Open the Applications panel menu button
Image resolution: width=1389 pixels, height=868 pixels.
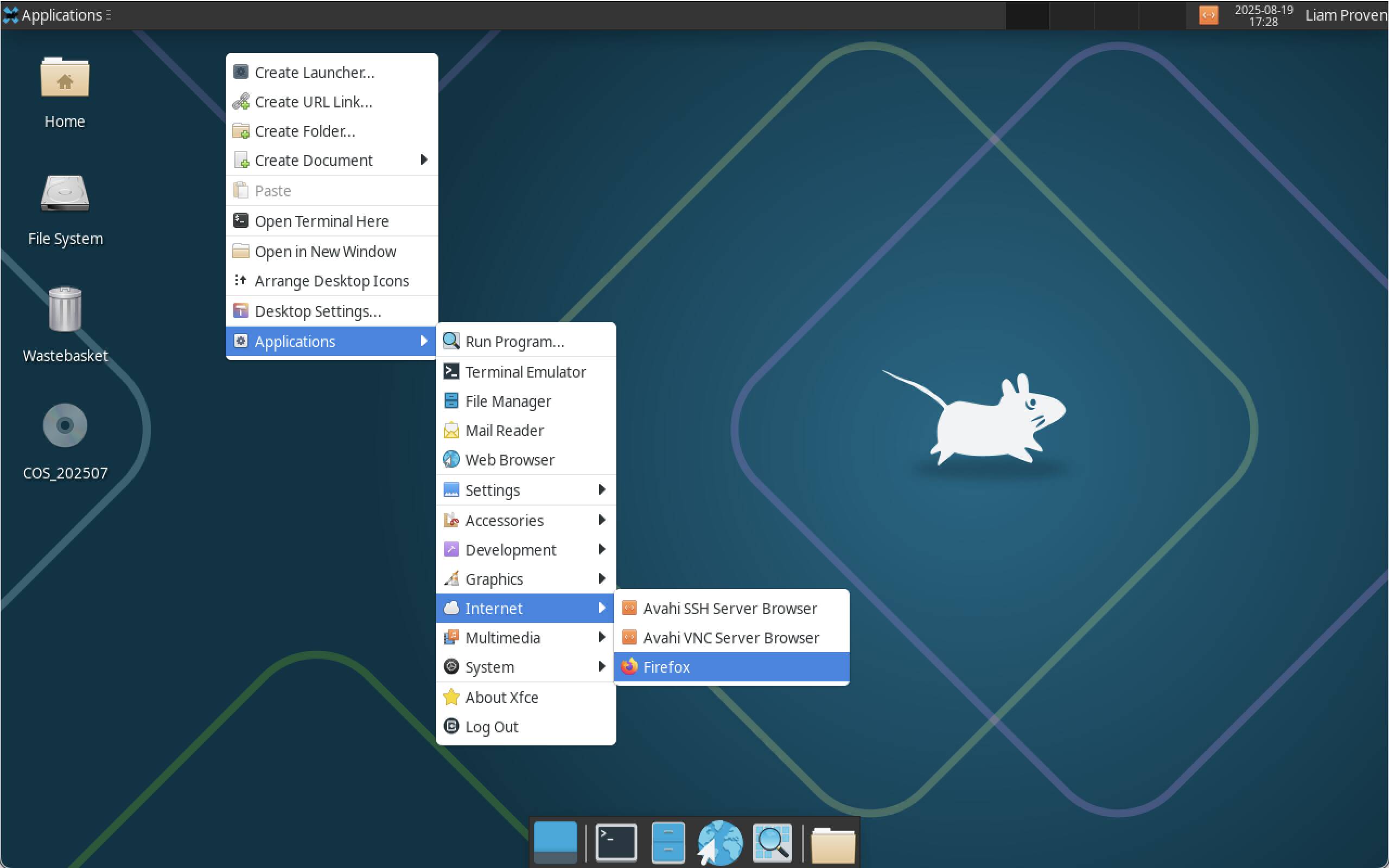pos(56,15)
